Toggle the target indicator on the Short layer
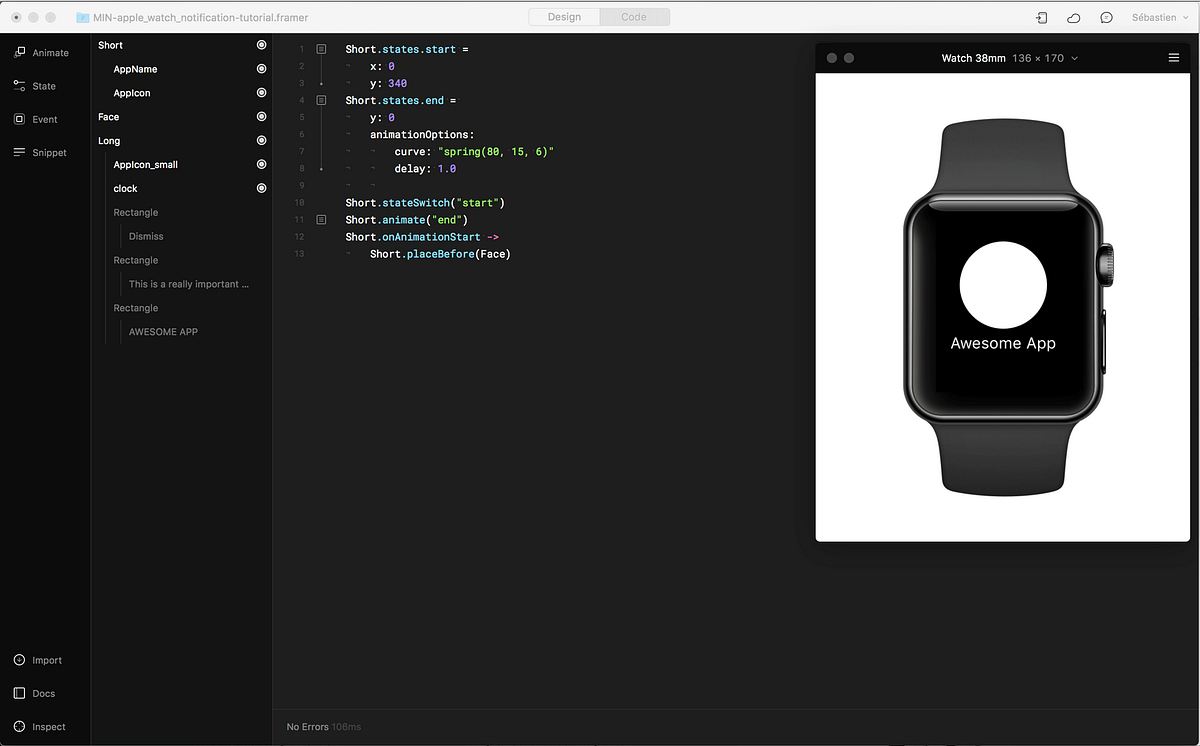This screenshot has height=746, width=1200. 261,44
